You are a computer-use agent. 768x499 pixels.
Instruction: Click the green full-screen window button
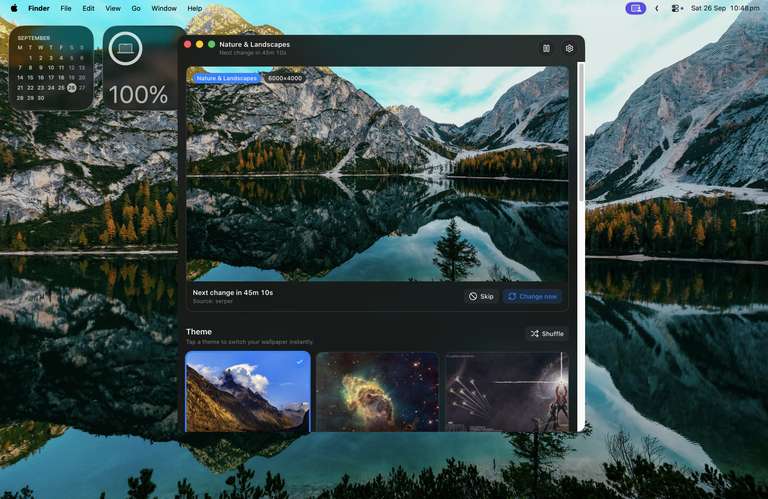click(212, 44)
